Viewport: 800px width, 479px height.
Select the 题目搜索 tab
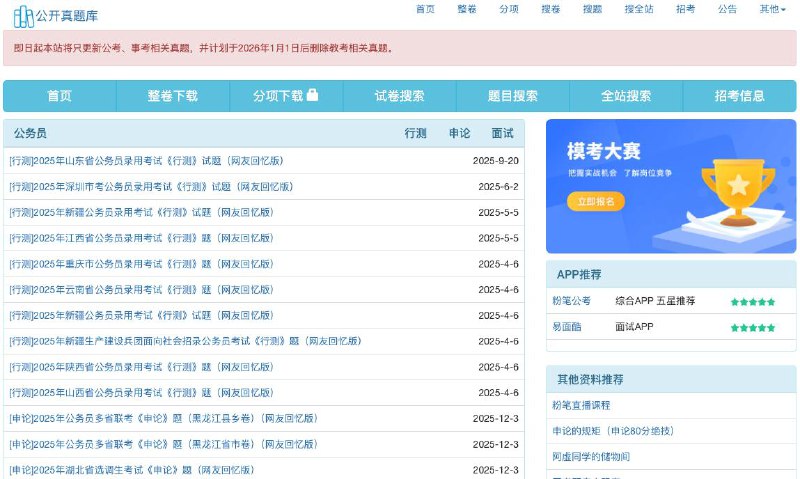click(x=513, y=96)
